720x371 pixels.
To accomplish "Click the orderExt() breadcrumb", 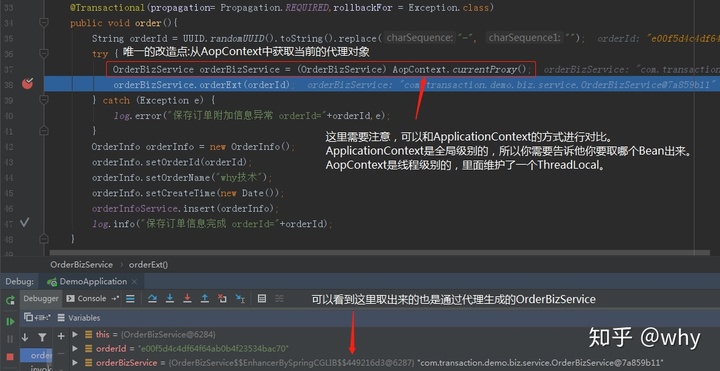I will (x=148, y=264).
